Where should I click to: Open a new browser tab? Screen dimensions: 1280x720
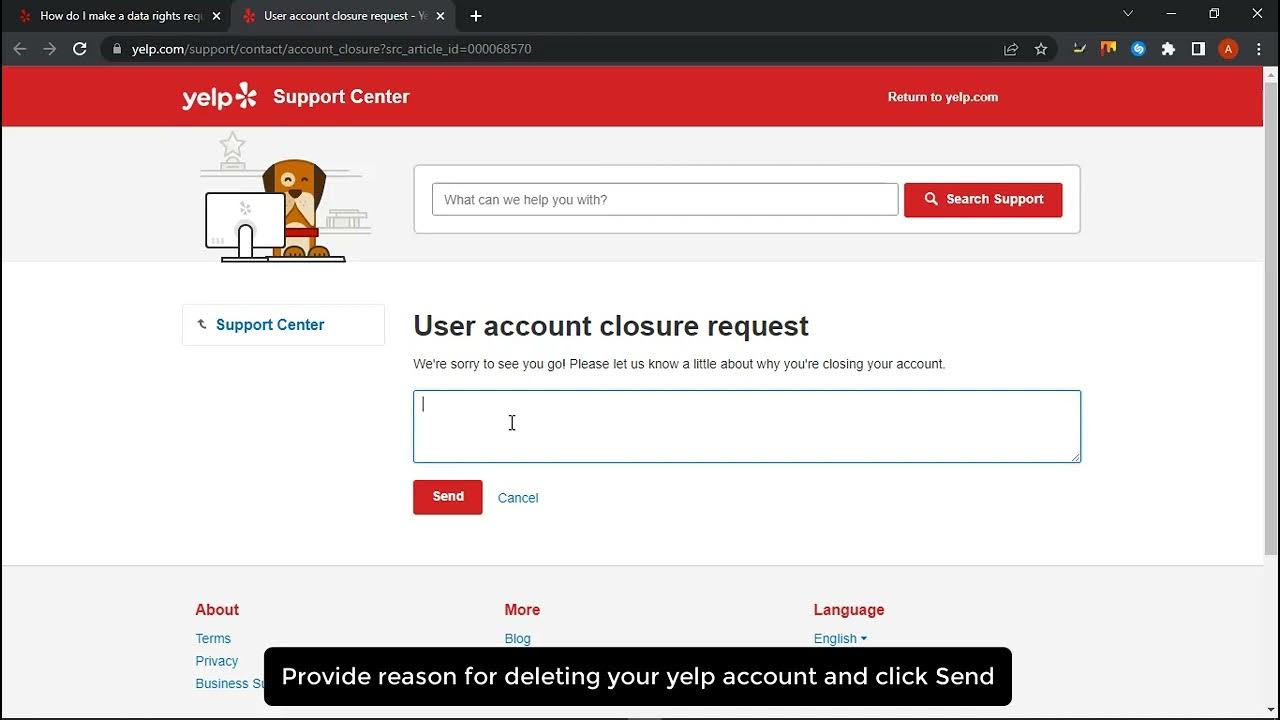[476, 16]
